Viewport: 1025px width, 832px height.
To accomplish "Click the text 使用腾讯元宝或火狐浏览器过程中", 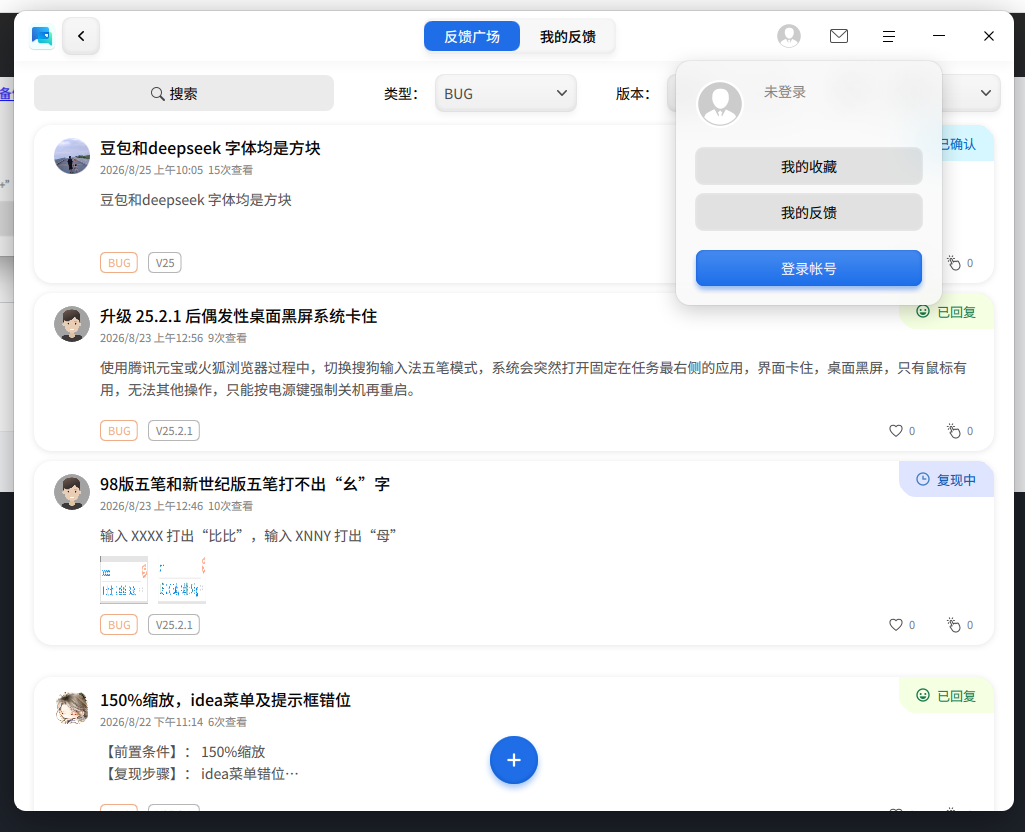I will click(205, 368).
